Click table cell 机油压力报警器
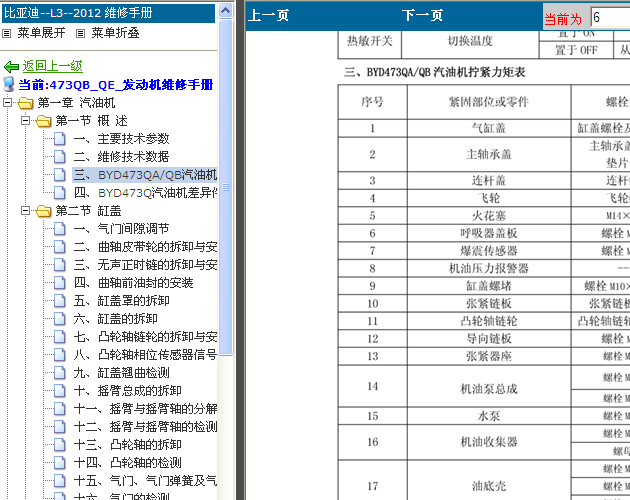The image size is (630, 500). pyautogui.click(x=489, y=268)
